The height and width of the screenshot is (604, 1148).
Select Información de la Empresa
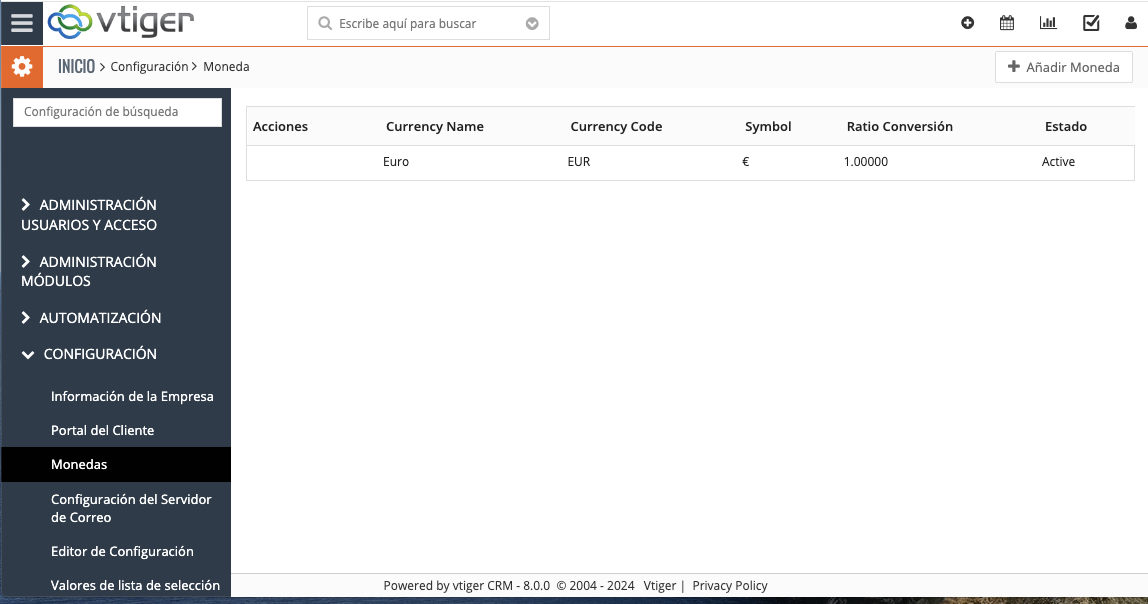(132, 396)
